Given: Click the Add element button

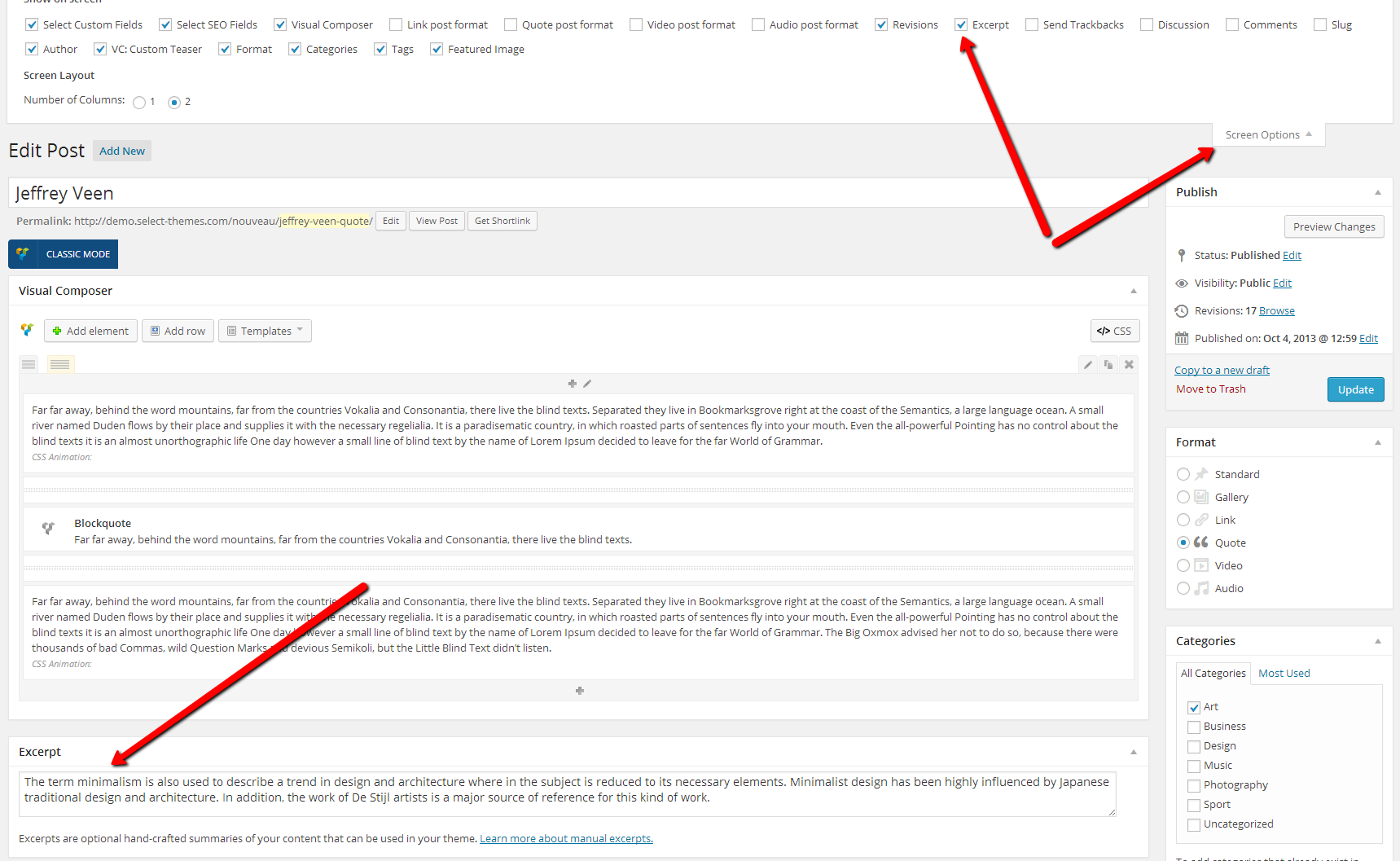Looking at the screenshot, I should pos(90,331).
